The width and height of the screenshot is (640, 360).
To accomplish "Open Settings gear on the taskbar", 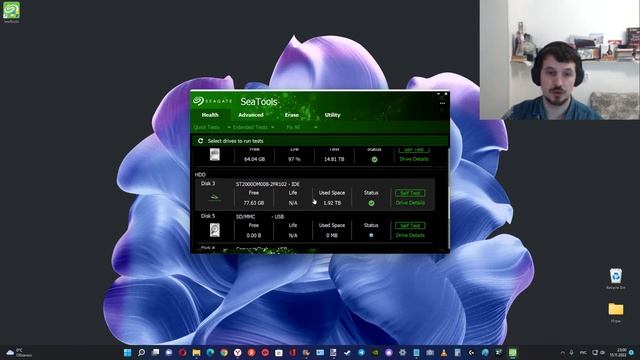I will click(402, 353).
